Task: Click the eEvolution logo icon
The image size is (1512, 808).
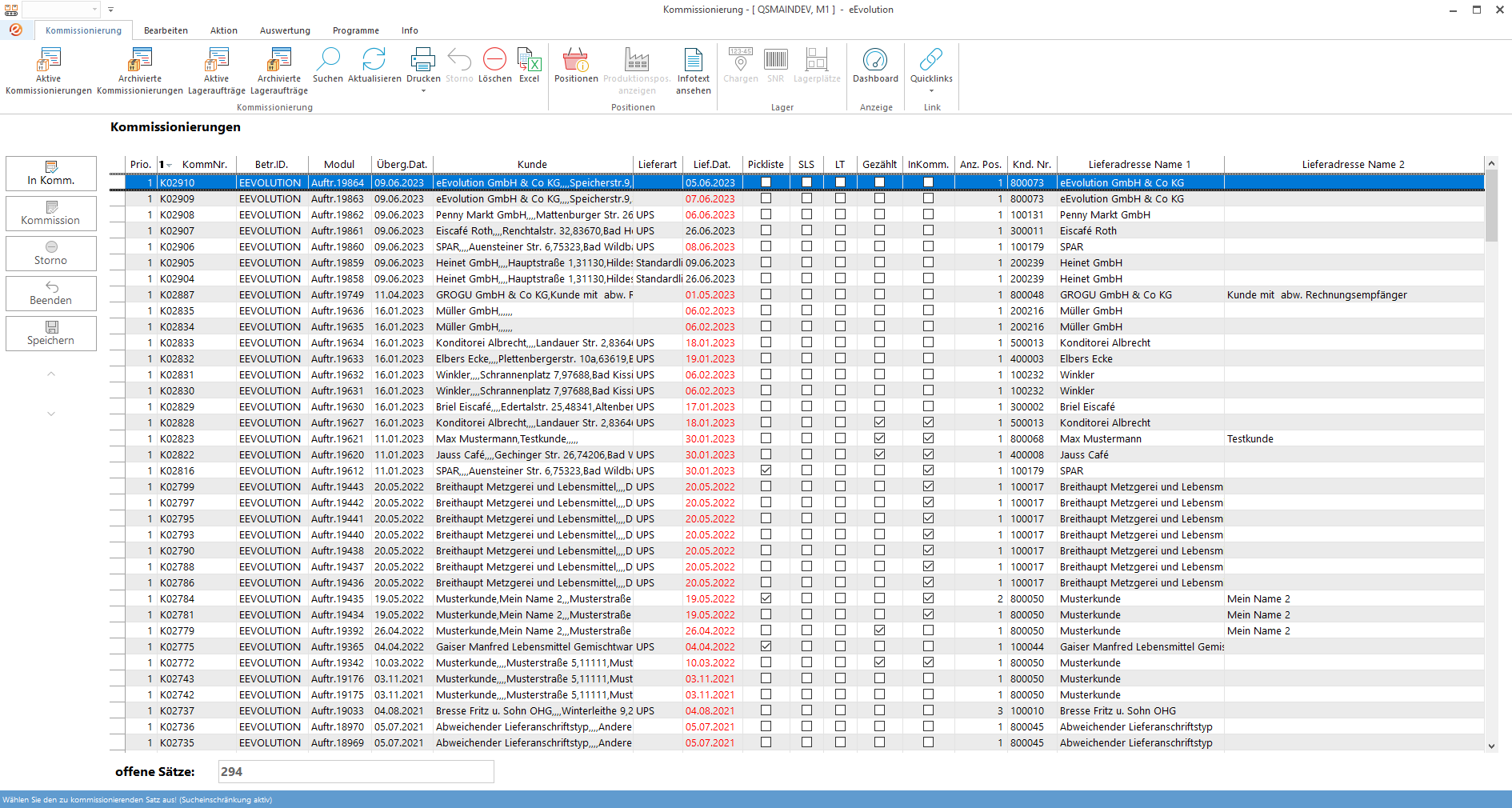Action: pyautogui.click(x=15, y=30)
